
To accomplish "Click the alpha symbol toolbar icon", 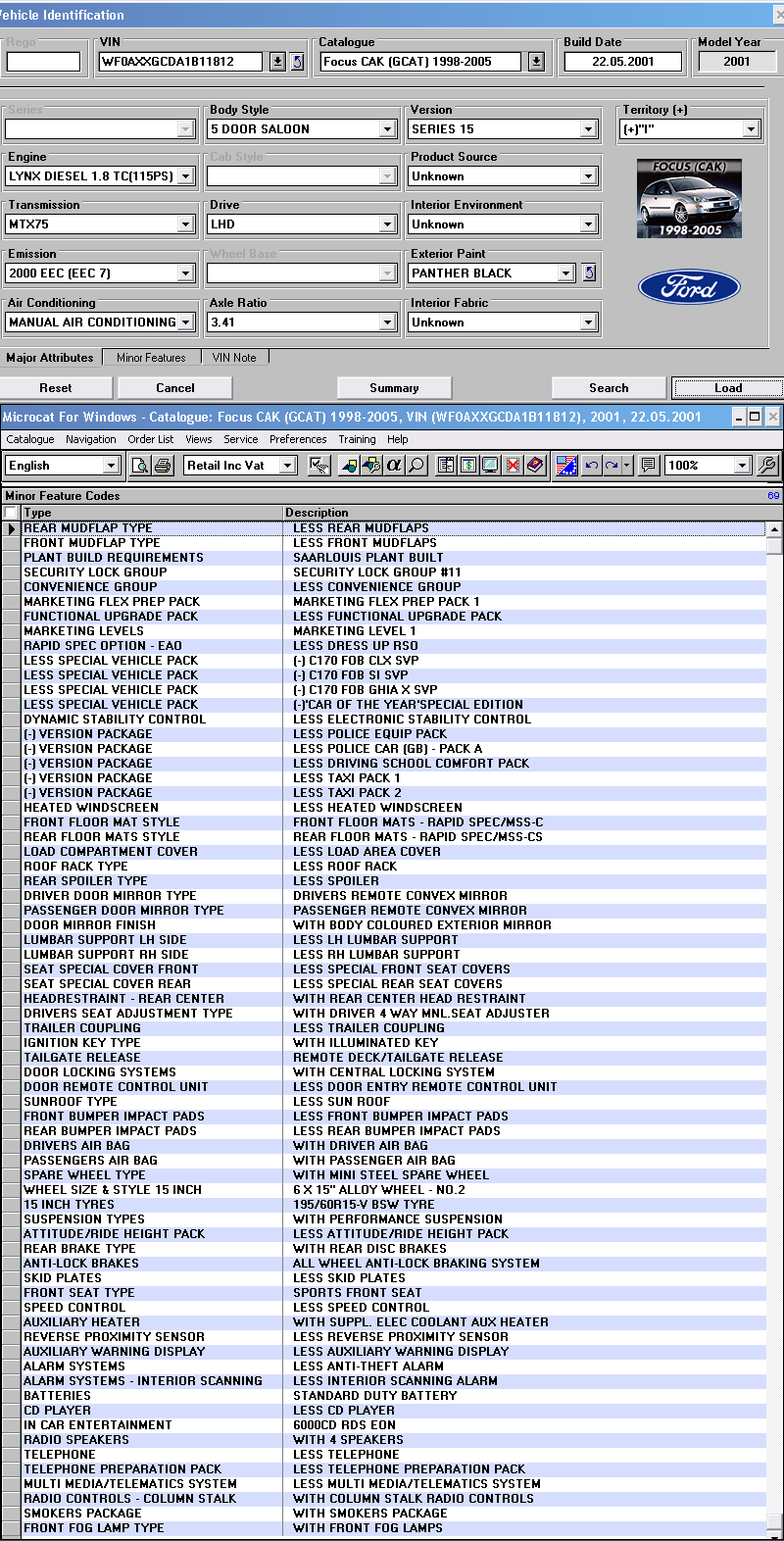I will 394,466.
